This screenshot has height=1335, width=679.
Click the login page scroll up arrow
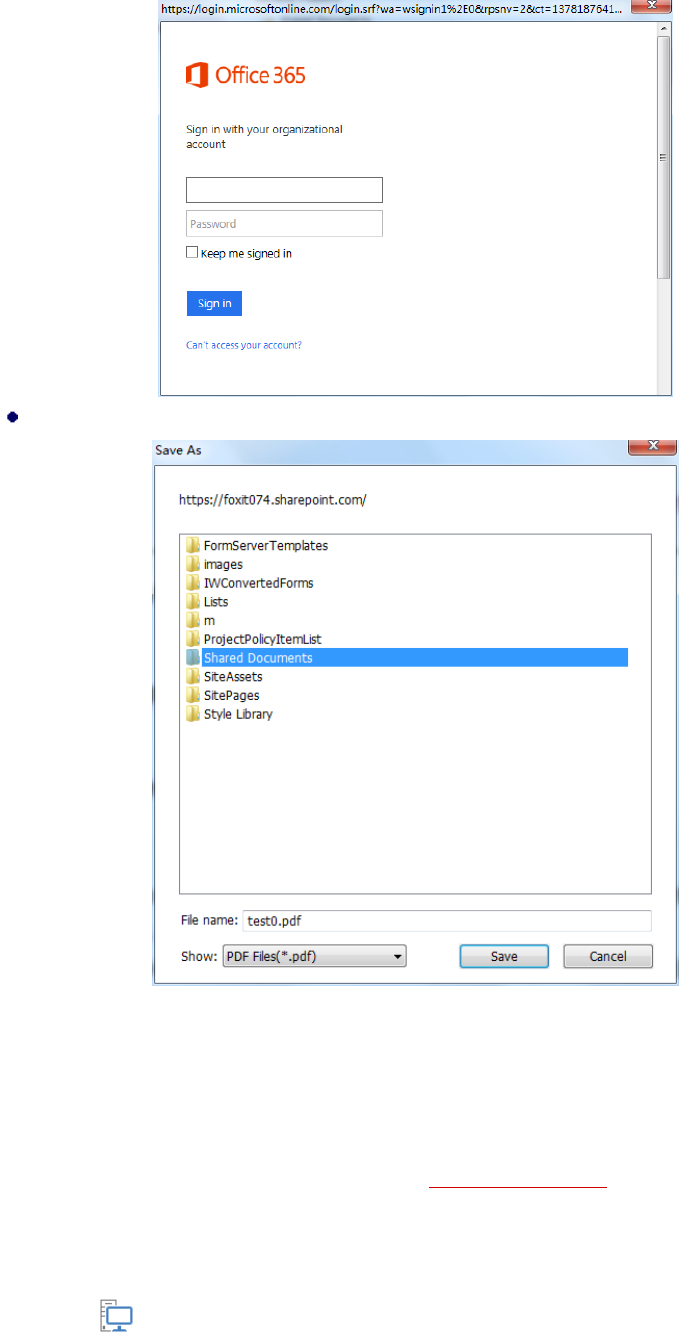tap(664, 29)
